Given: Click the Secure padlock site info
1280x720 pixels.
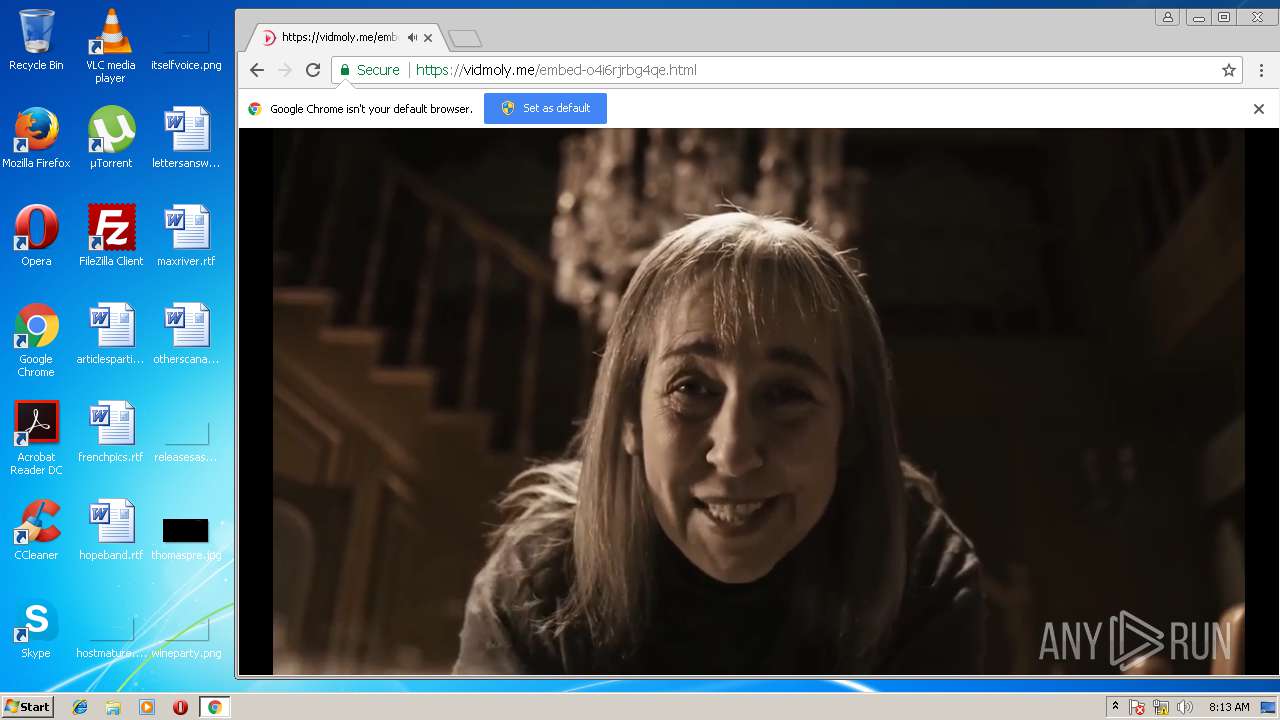Looking at the screenshot, I should click(369, 70).
